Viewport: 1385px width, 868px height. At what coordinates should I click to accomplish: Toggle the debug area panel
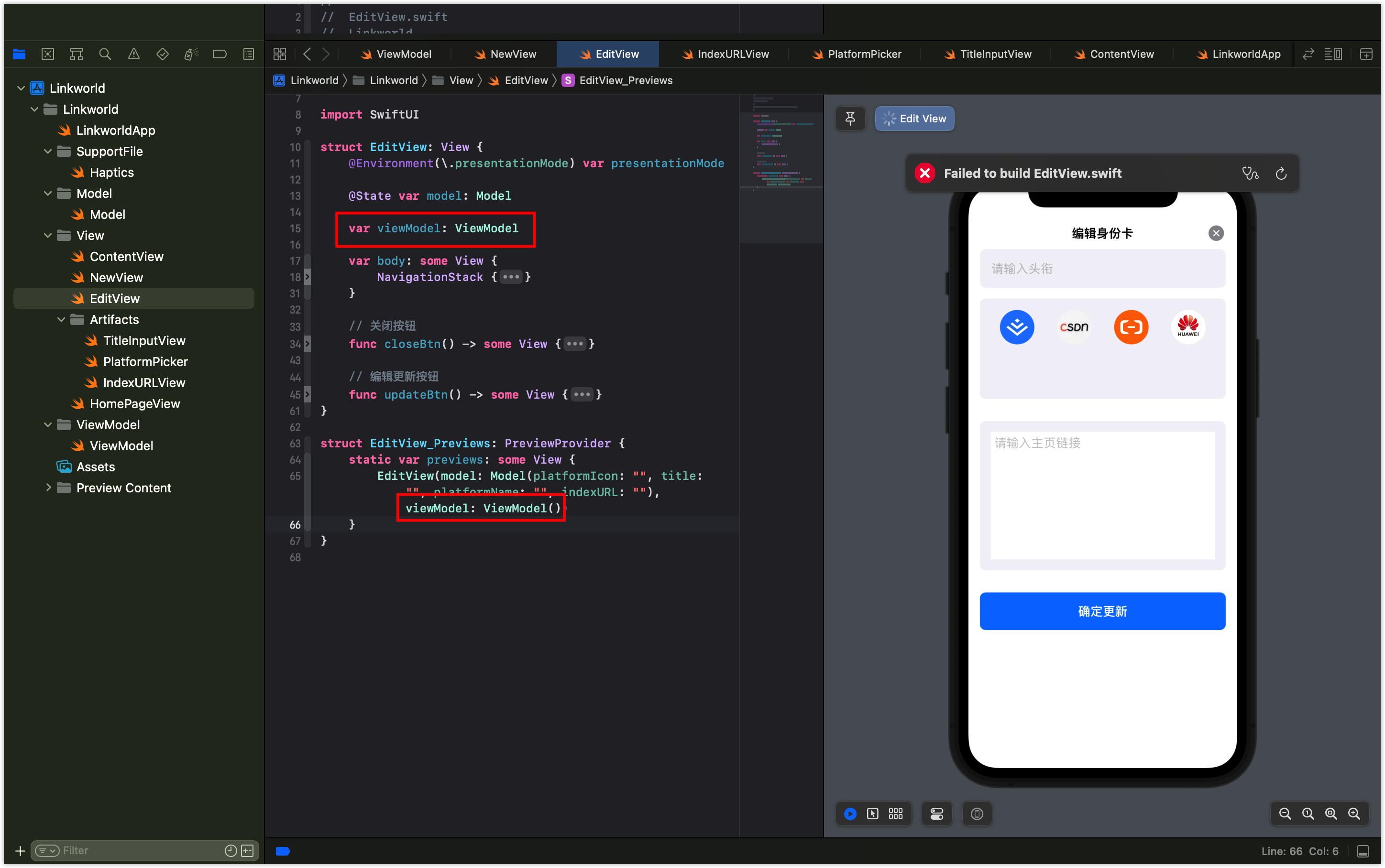(1363, 851)
